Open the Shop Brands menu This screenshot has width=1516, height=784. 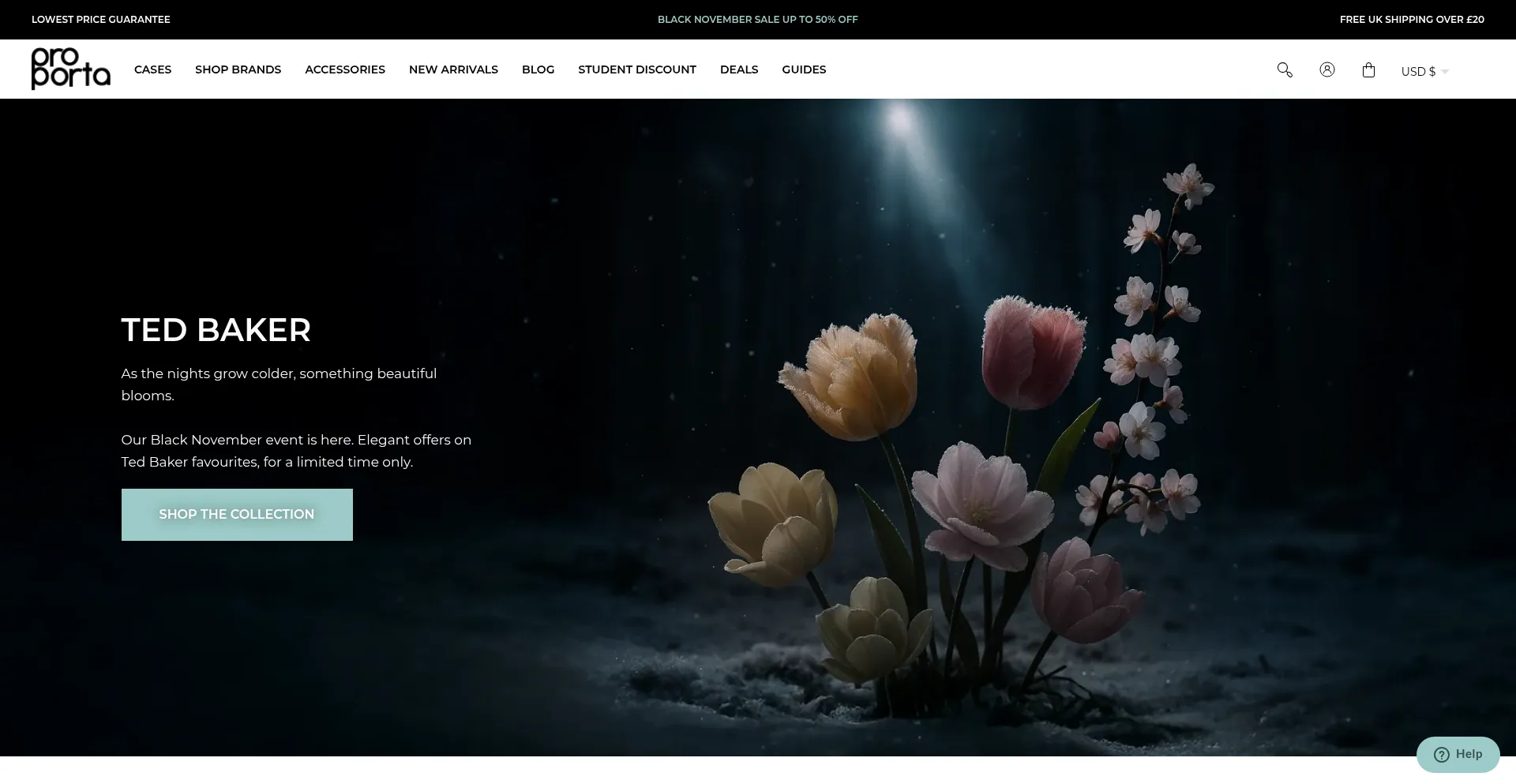pos(238,69)
